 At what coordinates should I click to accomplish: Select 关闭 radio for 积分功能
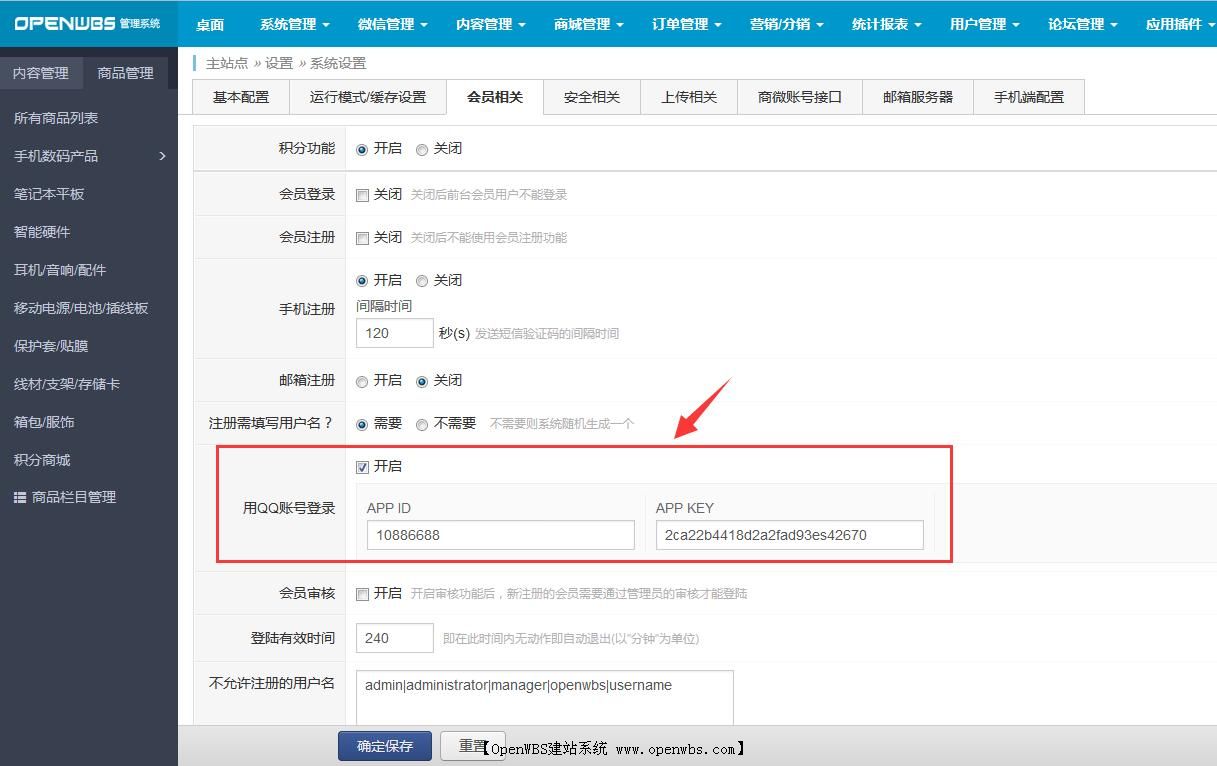422,148
